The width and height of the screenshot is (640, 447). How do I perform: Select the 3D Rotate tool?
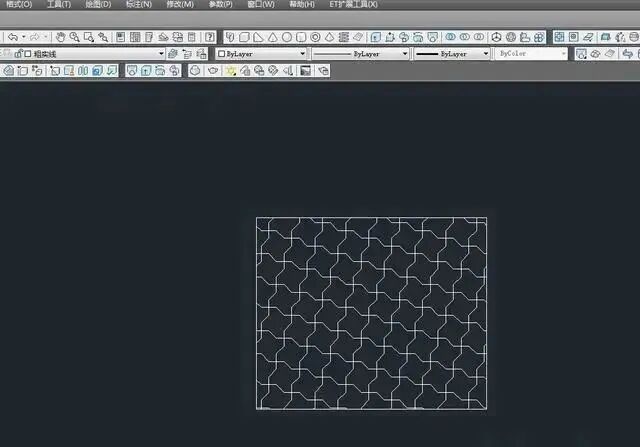point(511,37)
